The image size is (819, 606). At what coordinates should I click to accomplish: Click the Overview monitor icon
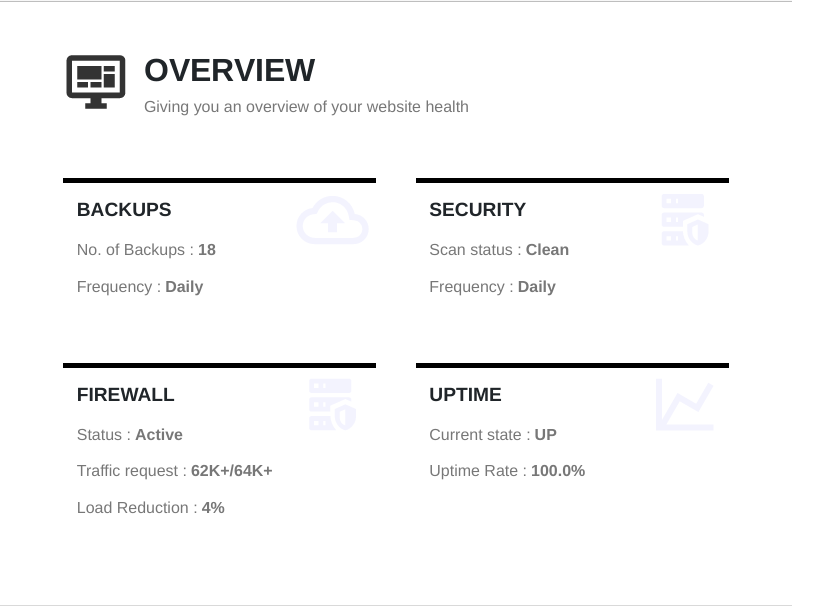[96, 81]
